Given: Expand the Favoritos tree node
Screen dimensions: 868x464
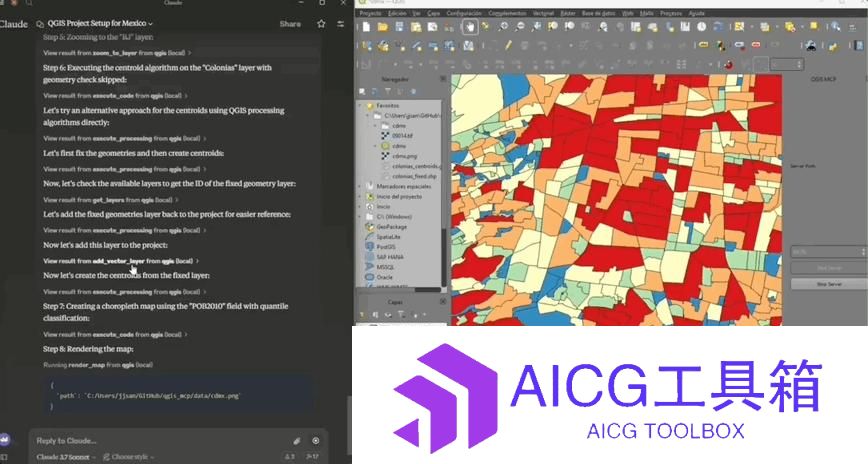Looking at the screenshot, I should [360, 105].
